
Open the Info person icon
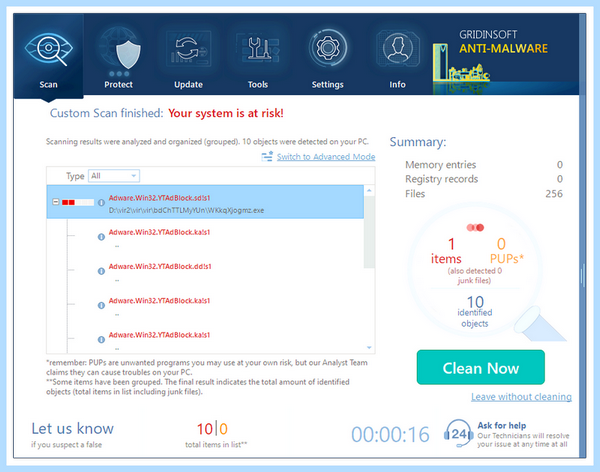398,49
